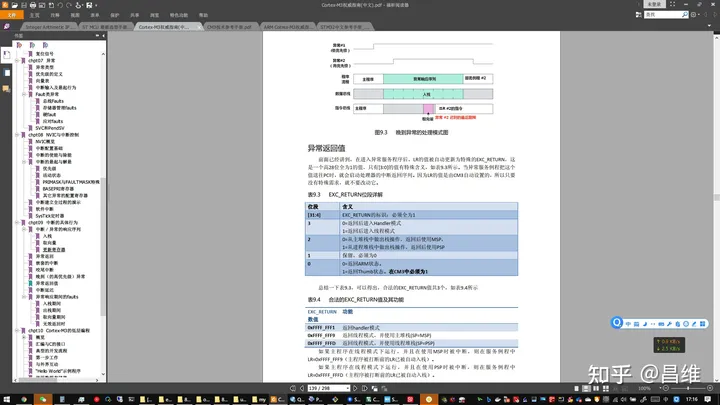Open the comments panel icon in sidebar

coord(6,88)
